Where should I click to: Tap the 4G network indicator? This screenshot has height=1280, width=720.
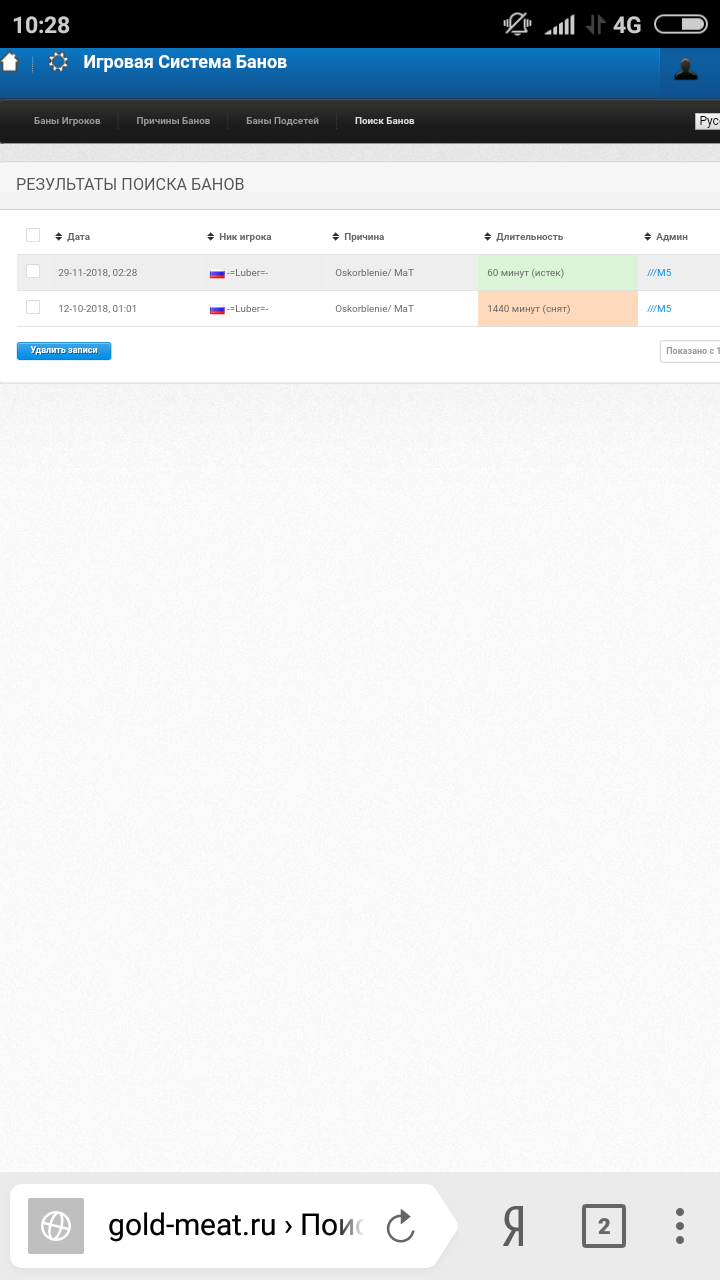pos(627,25)
